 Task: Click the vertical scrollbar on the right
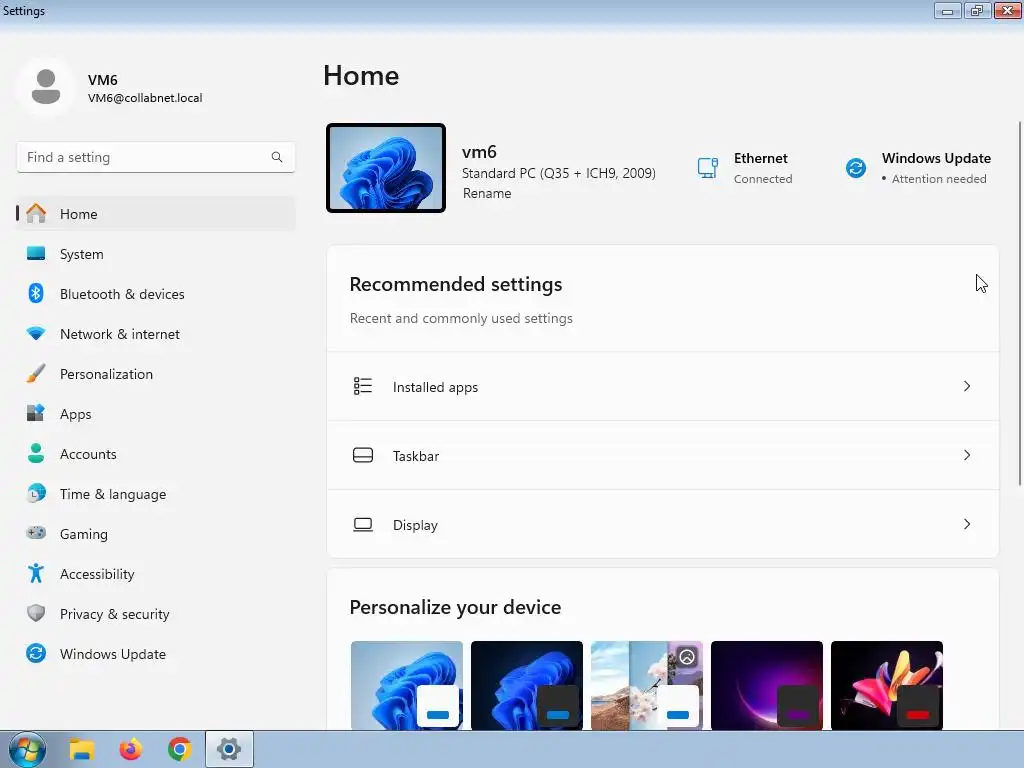tap(1019, 304)
